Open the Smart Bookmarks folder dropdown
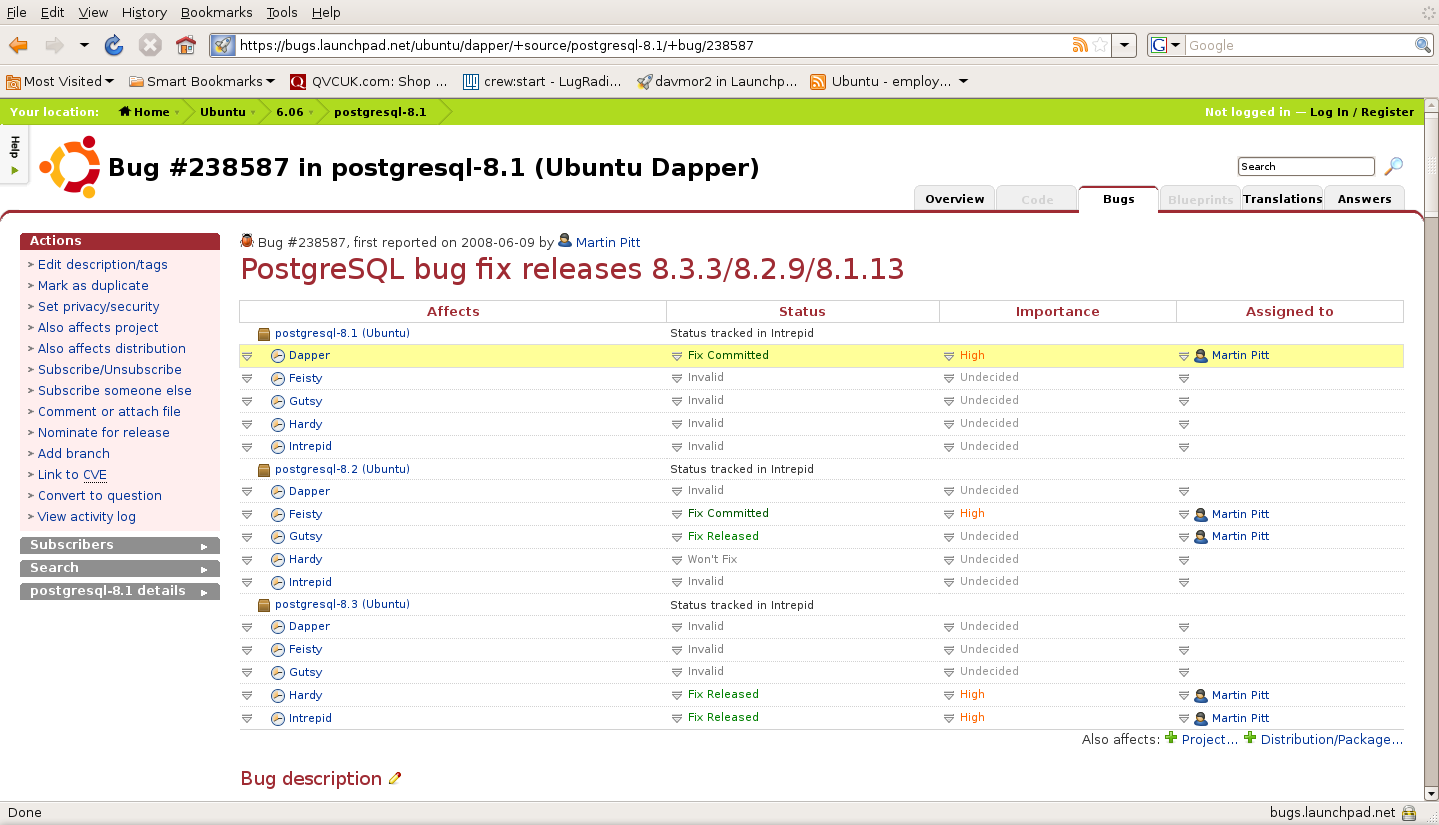 click(270, 82)
